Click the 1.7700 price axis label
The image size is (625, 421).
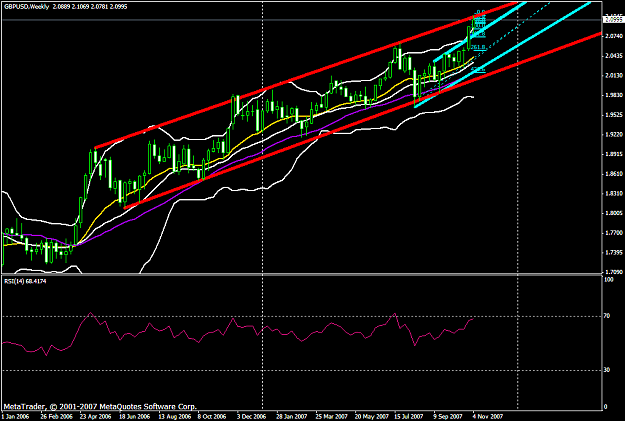coord(614,233)
